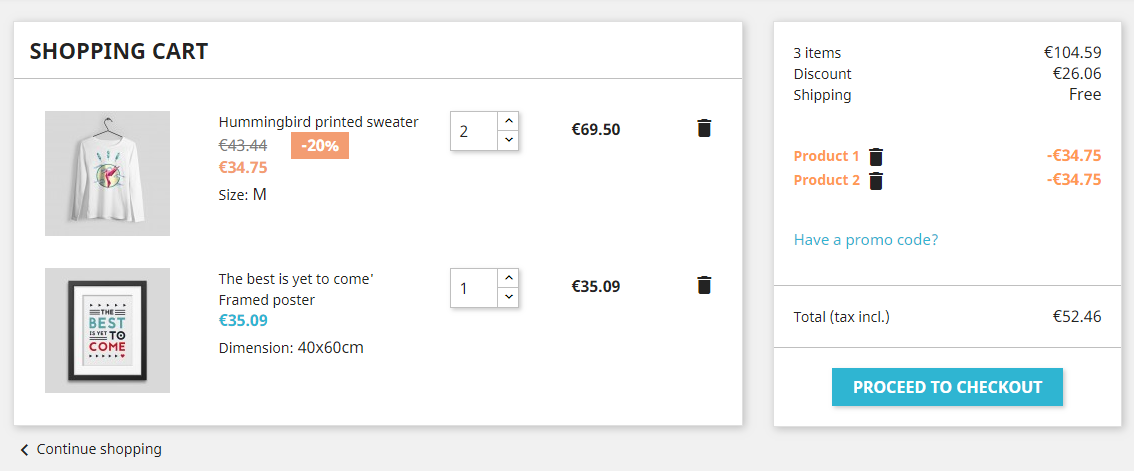The width and height of the screenshot is (1134, 471).
Task: Go back via Continue shopping link
Action: pyautogui.click(x=98, y=450)
